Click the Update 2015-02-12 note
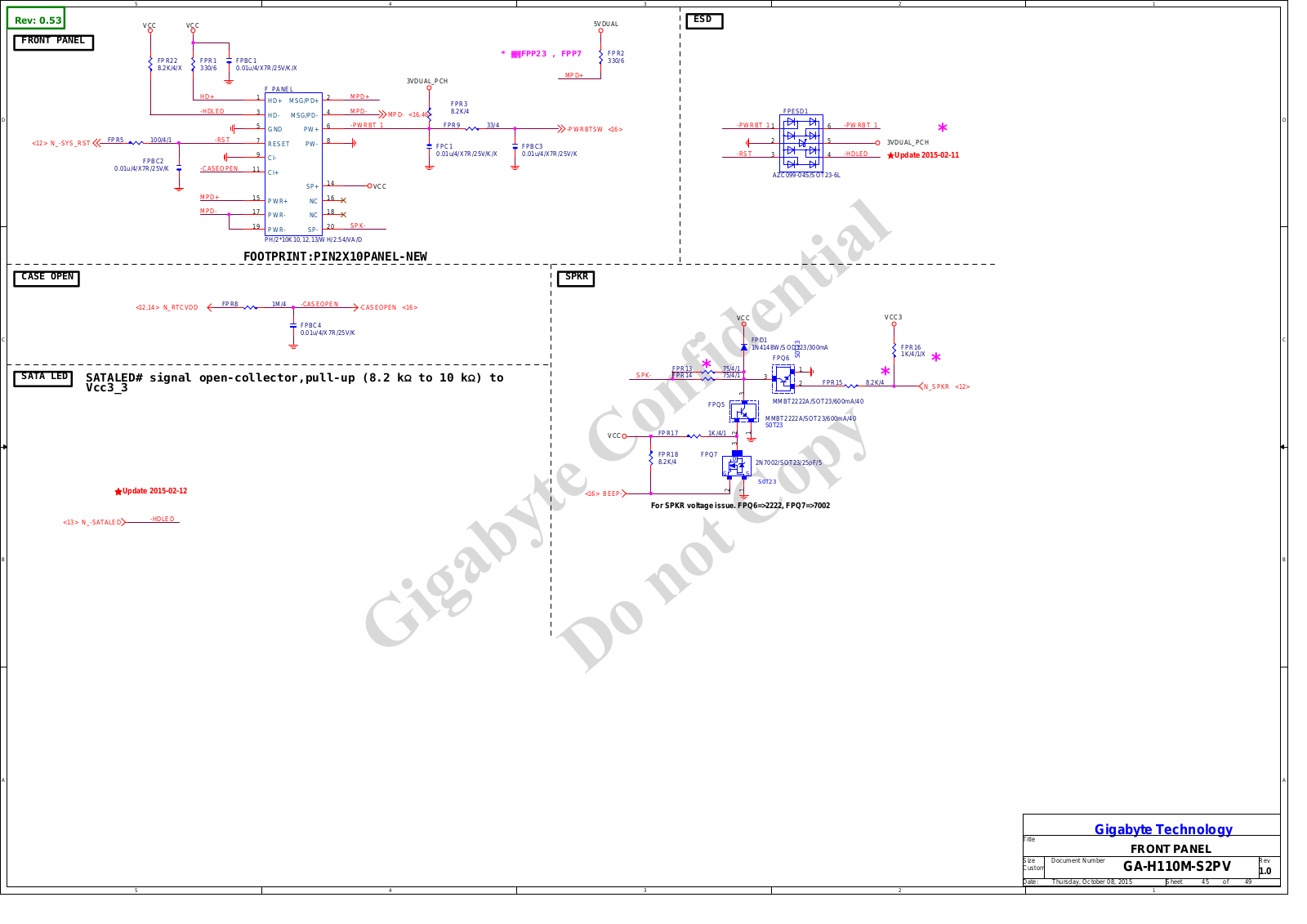This screenshot has width=1307, height=924. click(x=154, y=491)
